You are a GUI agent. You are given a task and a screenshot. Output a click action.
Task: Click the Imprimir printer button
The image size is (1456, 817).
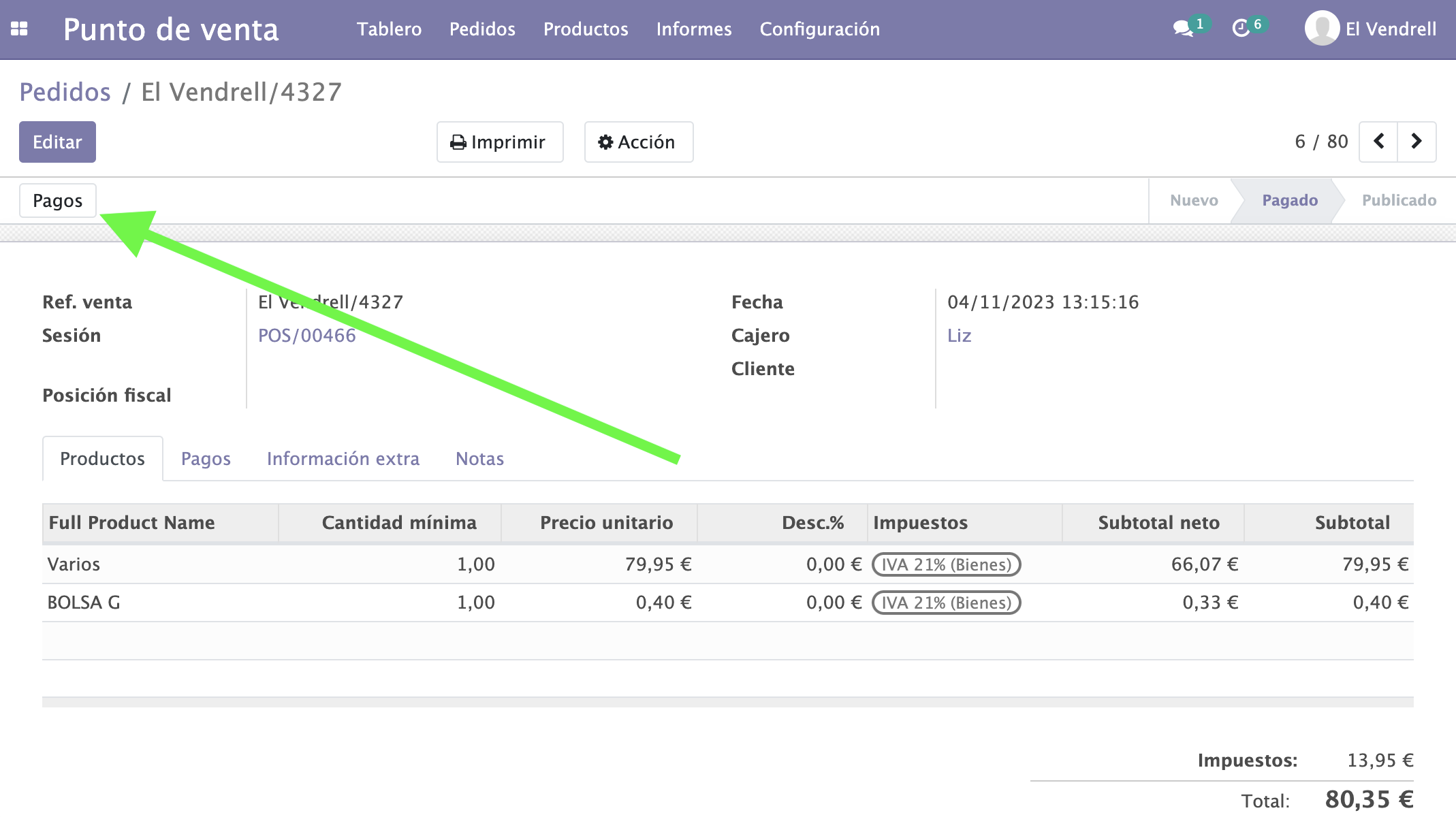click(x=499, y=142)
